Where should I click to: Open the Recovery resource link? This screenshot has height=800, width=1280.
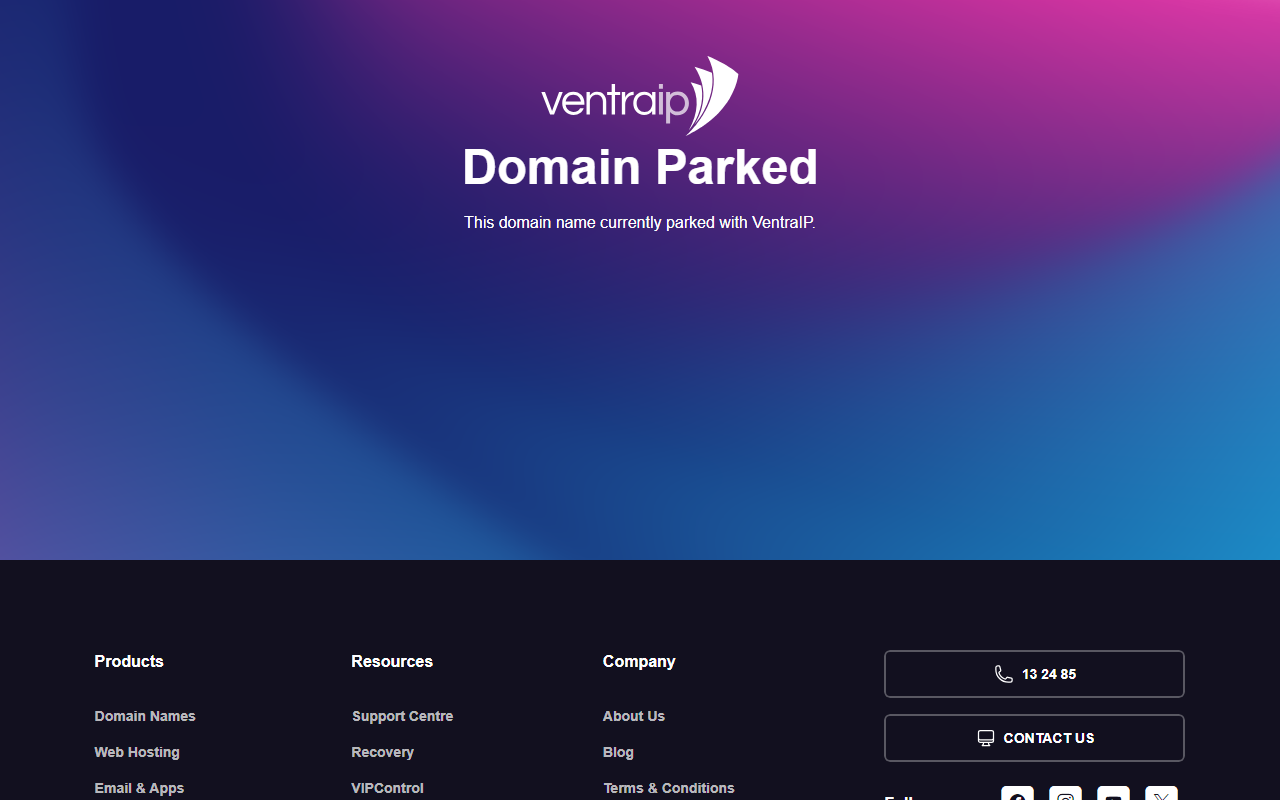tap(382, 752)
